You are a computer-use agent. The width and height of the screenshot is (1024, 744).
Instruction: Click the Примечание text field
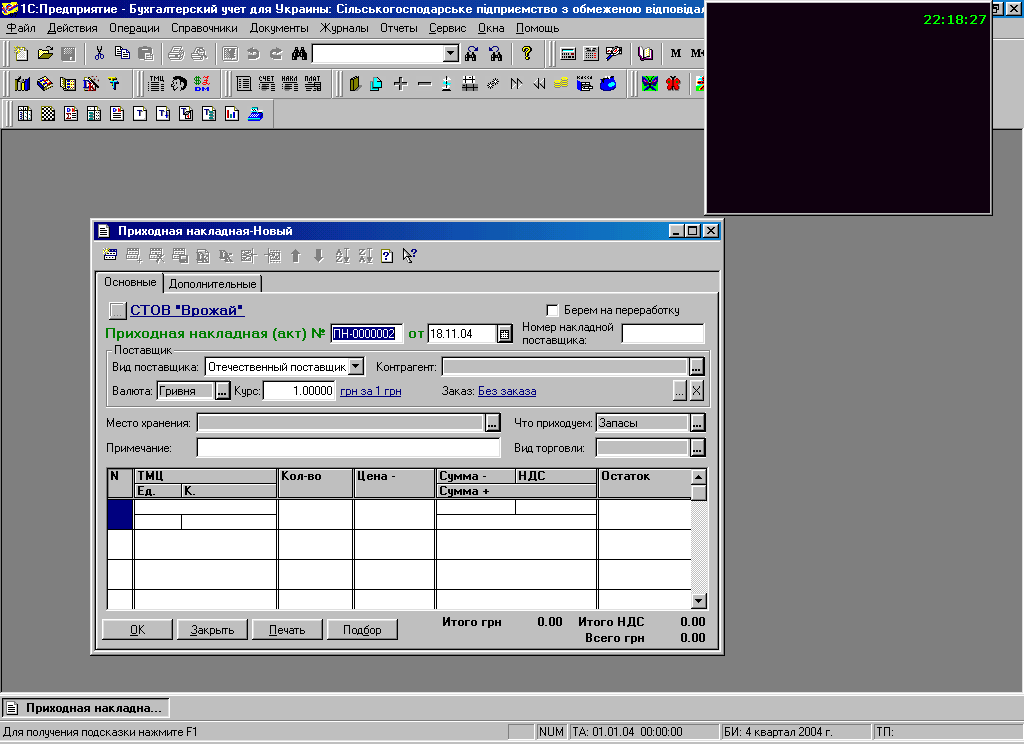[x=348, y=447]
